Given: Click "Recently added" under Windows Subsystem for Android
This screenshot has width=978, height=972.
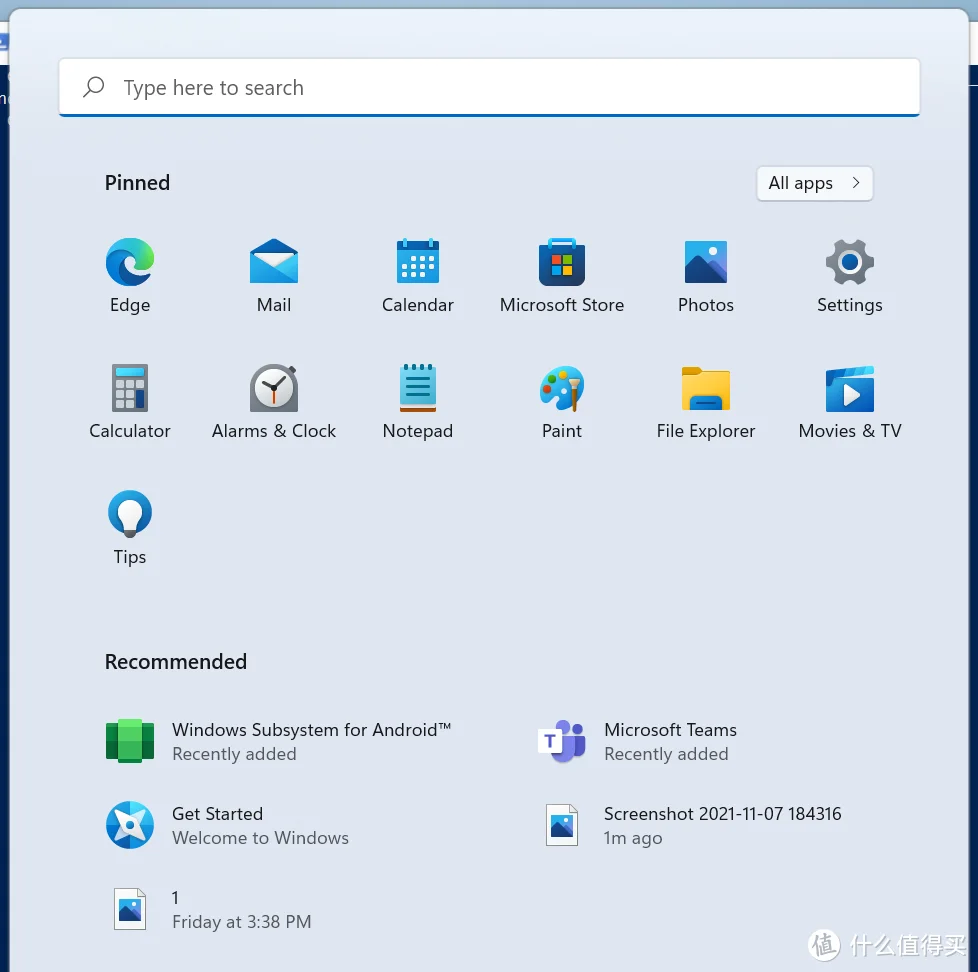Looking at the screenshot, I should click(234, 754).
